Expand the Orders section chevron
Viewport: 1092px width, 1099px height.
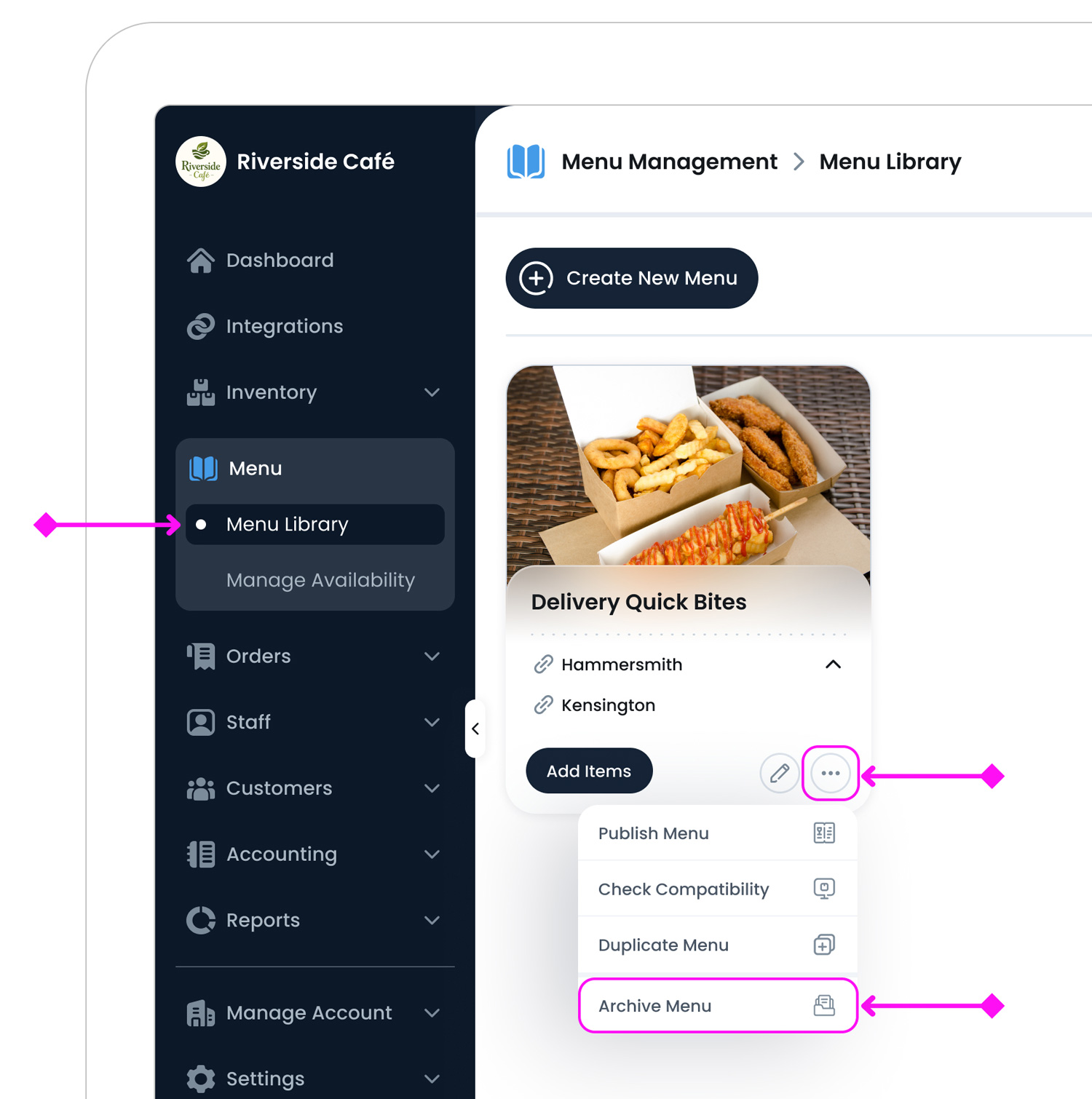(432, 656)
